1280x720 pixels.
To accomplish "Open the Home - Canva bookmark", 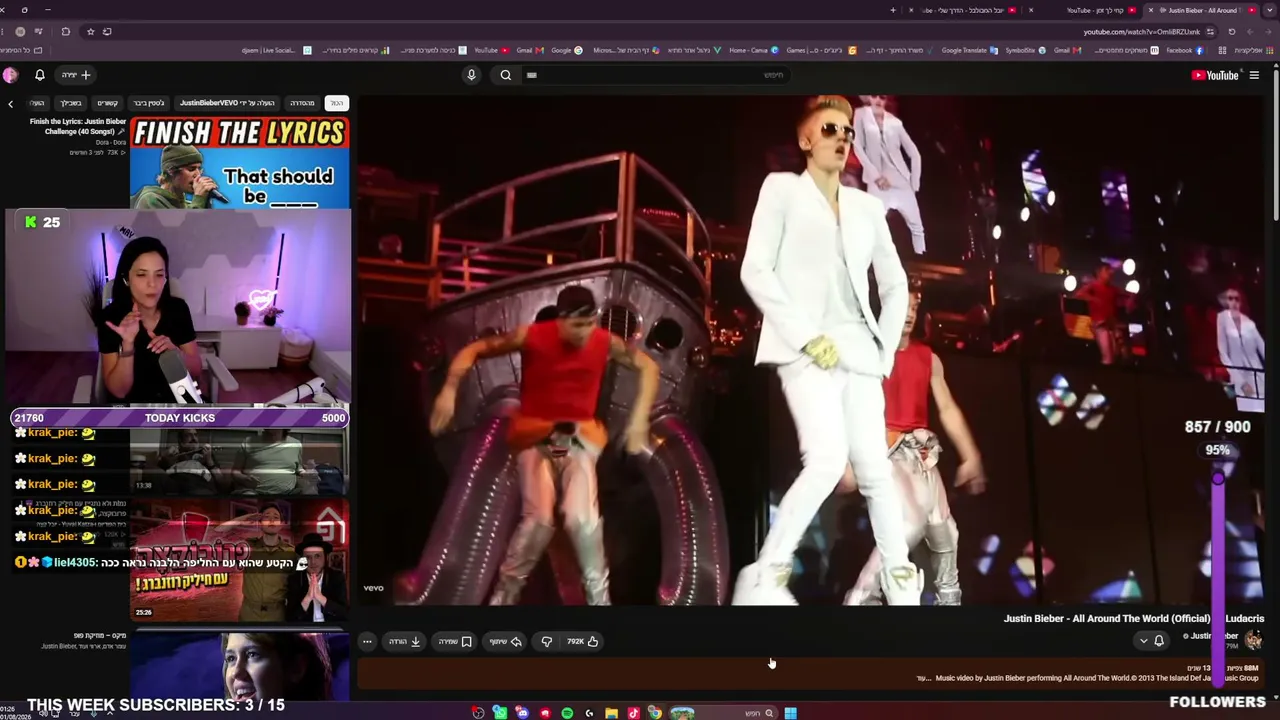I will click(x=752, y=50).
